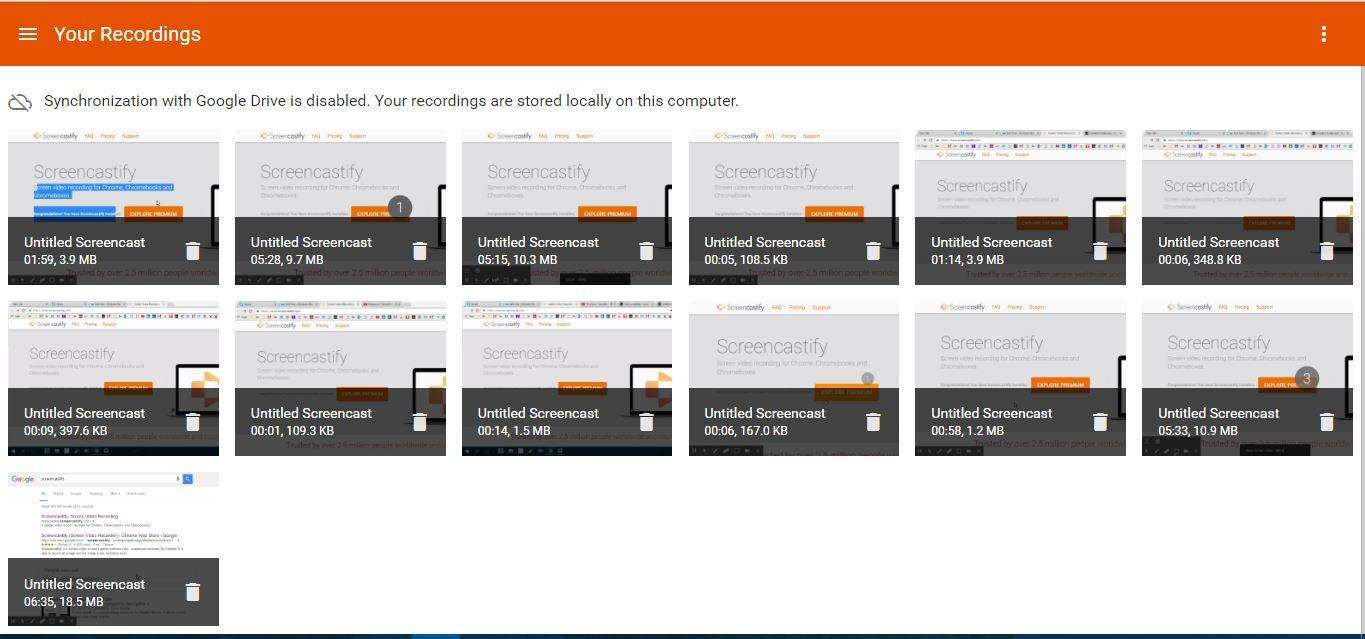Delete the 01:14, 3.9 MB recording
This screenshot has height=639, width=1365.
pyautogui.click(x=1101, y=250)
